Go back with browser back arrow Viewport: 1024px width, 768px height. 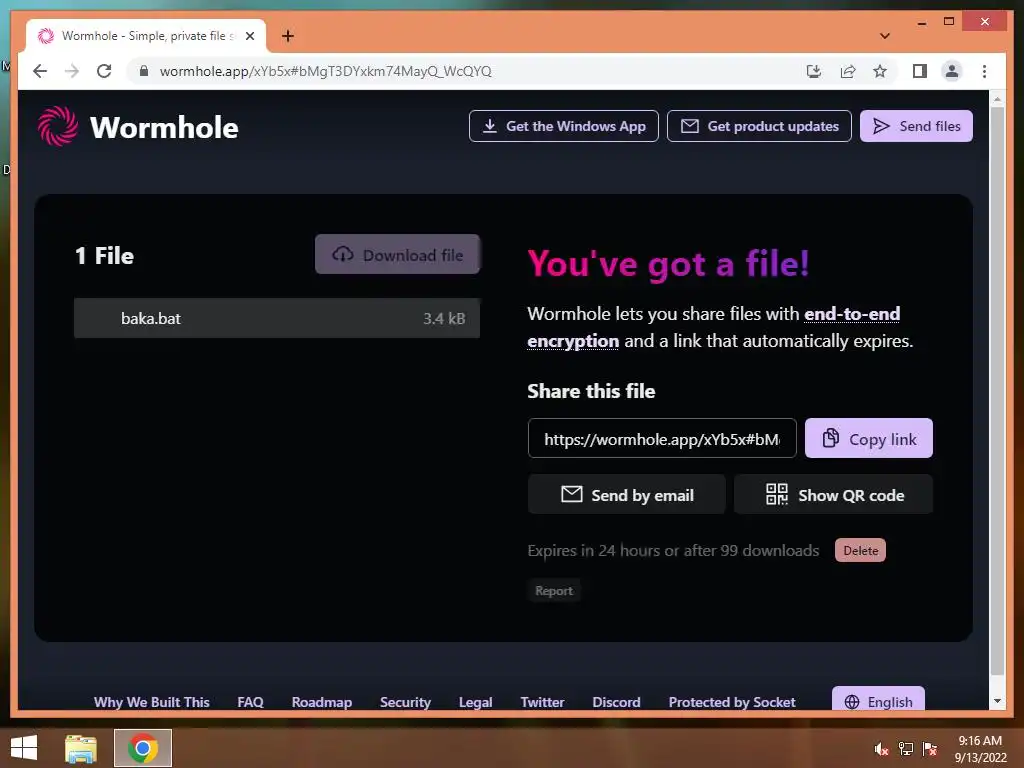tap(40, 71)
